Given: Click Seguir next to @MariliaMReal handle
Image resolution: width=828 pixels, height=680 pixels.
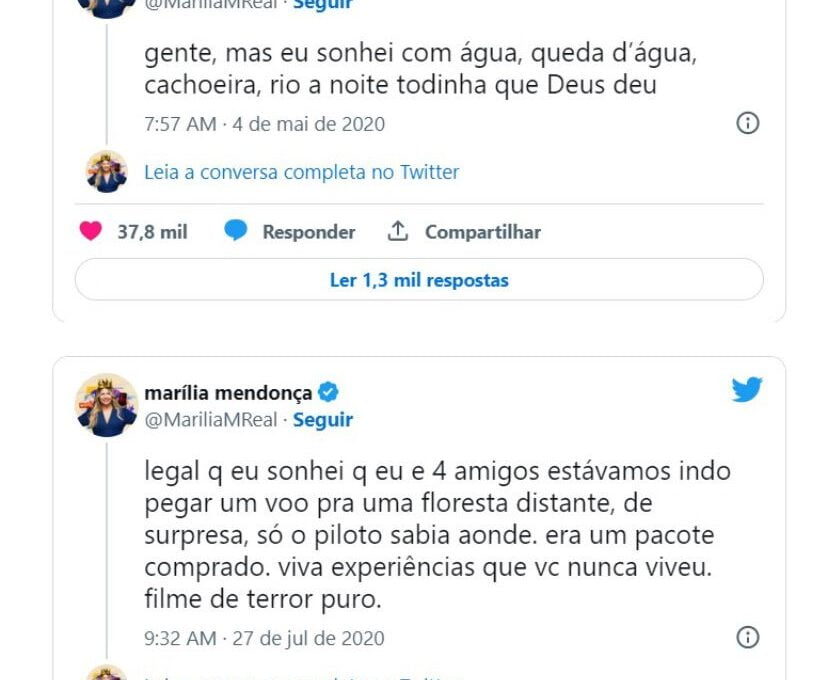Looking at the screenshot, I should pyautogui.click(x=323, y=420).
